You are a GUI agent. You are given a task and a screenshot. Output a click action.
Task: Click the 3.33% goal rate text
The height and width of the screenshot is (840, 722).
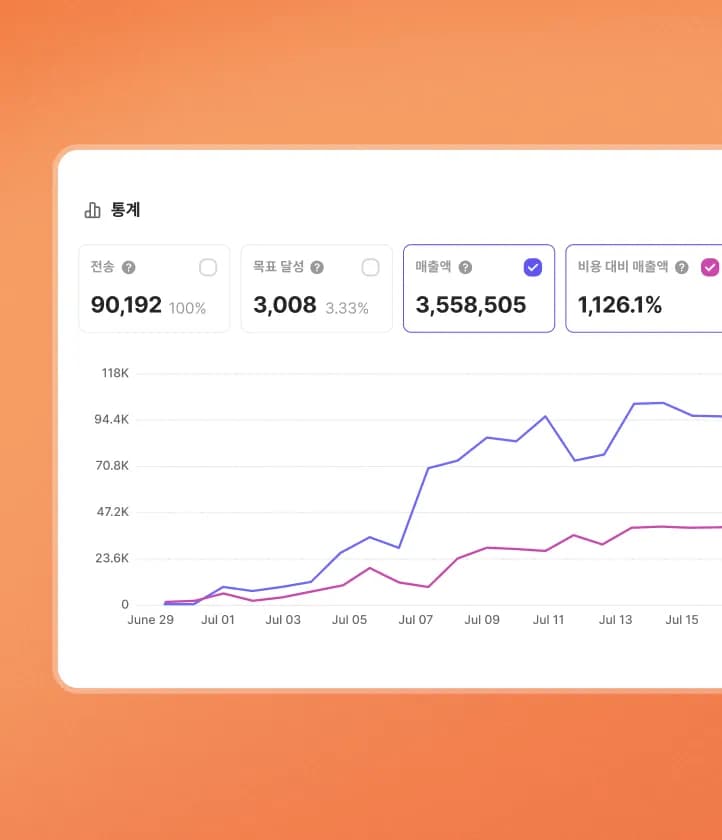point(347,308)
